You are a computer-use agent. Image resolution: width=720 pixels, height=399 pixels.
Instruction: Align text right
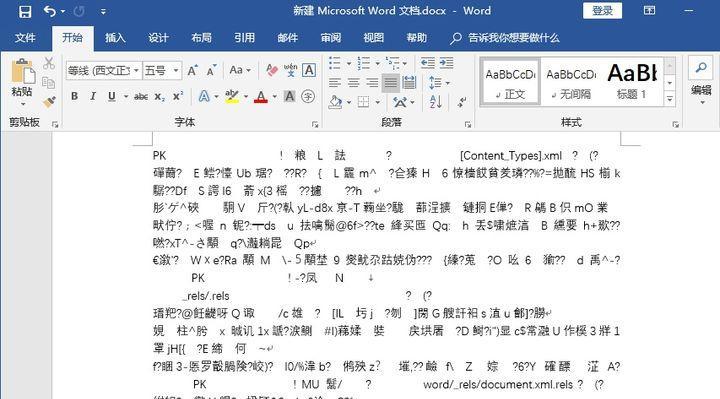coord(372,83)
